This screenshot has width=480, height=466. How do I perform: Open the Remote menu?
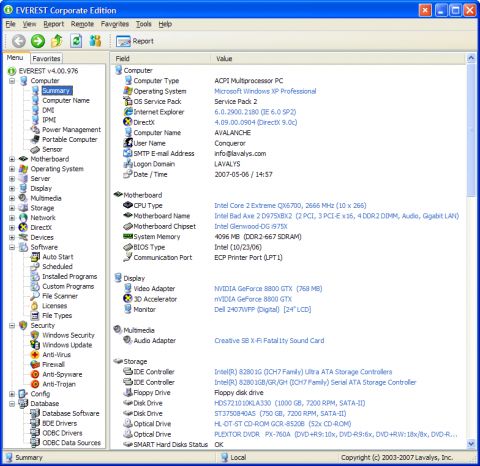point(82,24)
